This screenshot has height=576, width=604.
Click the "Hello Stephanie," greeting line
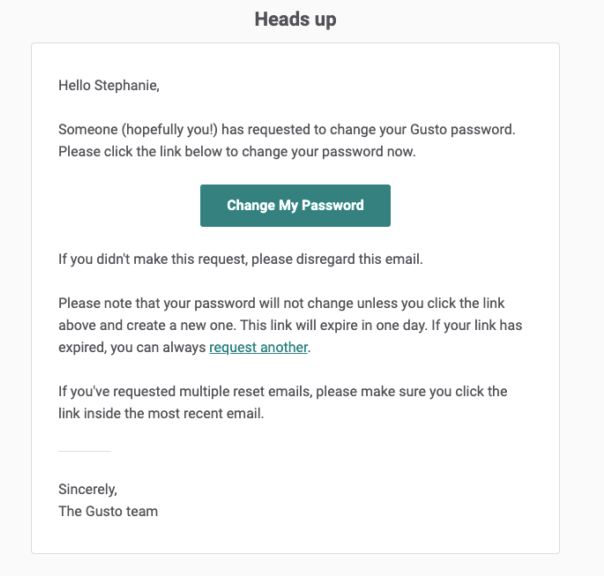(109, 85)
